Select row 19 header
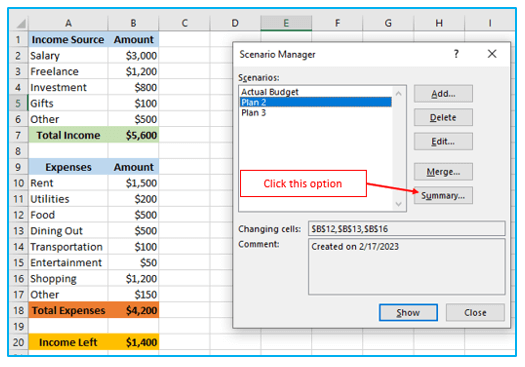 click(x=18, y=326)
